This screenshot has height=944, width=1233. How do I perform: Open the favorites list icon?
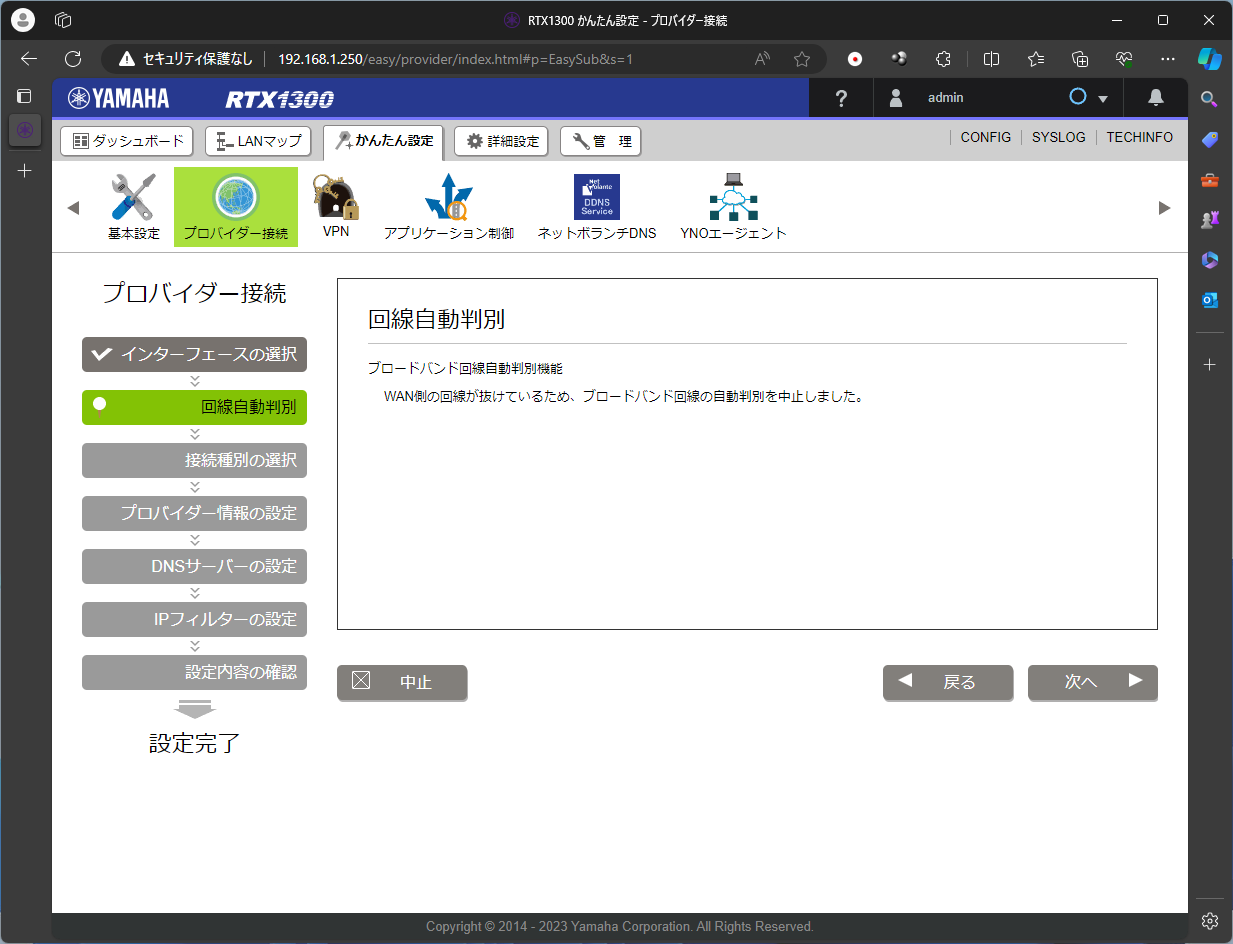(x=1036, y=59)
